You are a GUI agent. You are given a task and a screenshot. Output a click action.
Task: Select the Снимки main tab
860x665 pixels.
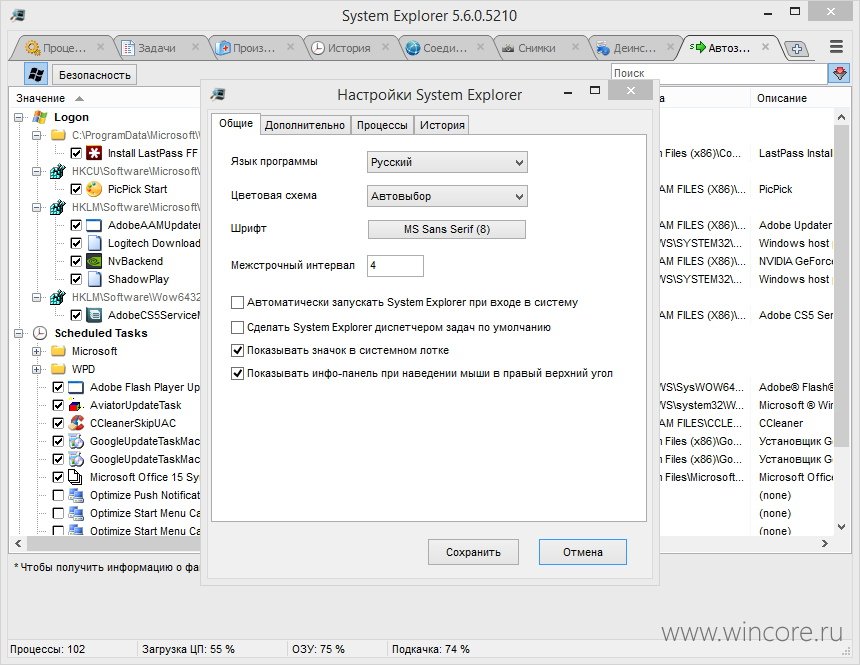click(x=537, y=48)
